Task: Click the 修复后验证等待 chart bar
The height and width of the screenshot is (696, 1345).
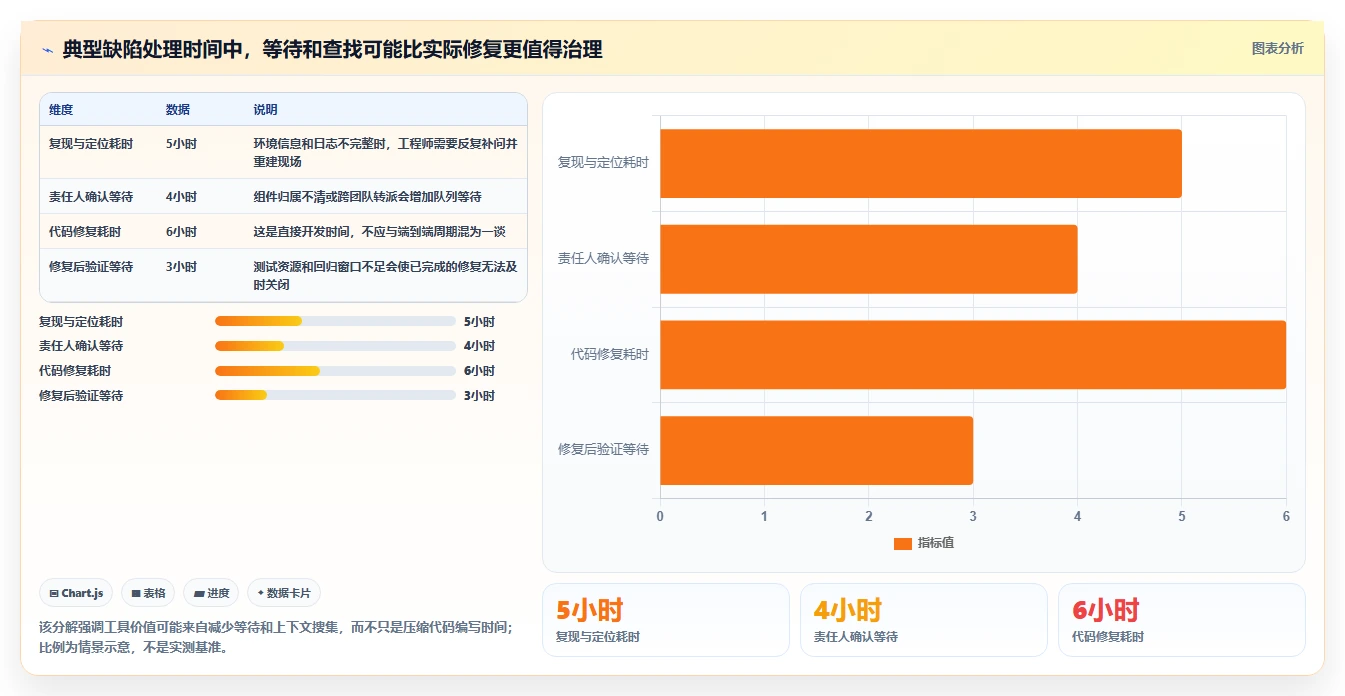Action: (816, 450)
